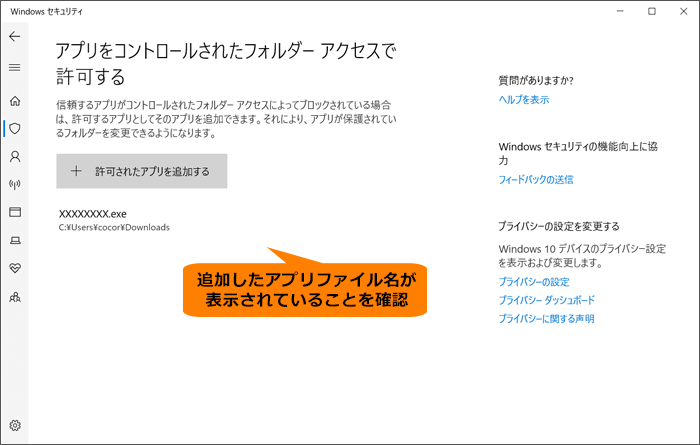Open フィードバックの送信 link
The width and height of the screenshot is (700, 445).
[x=536, y=179]
